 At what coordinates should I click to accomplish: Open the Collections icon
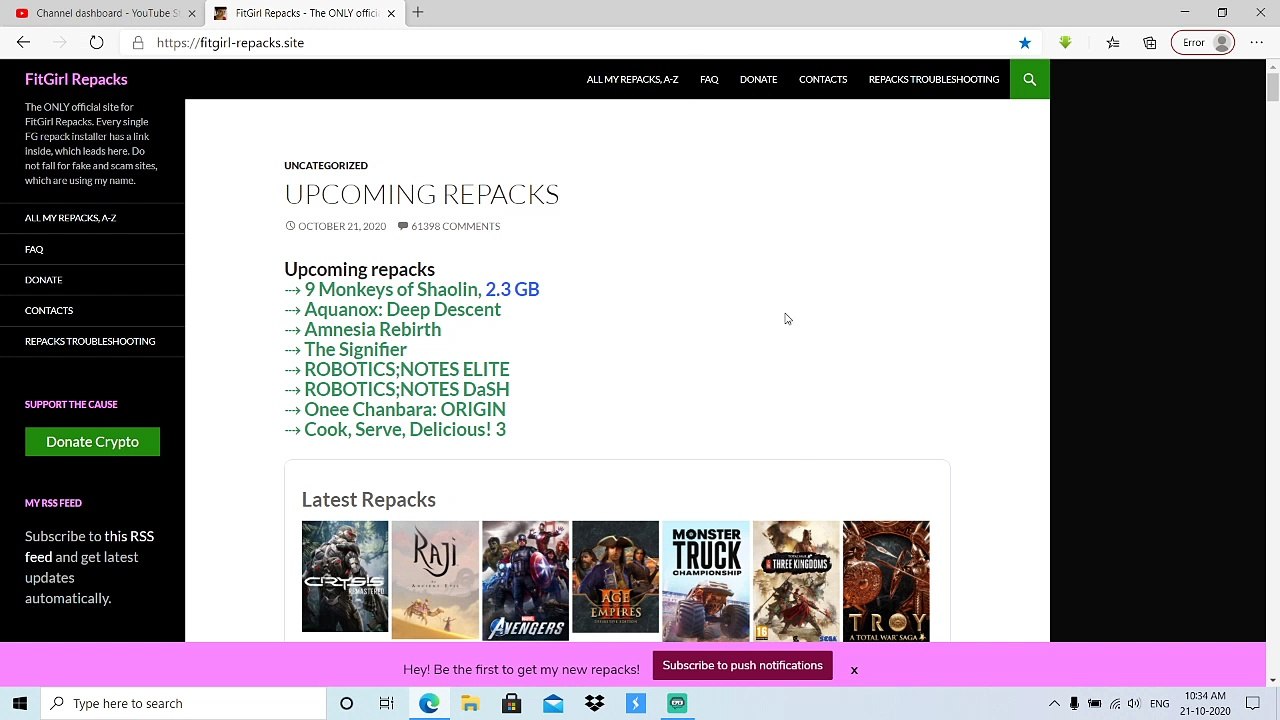[x=1150, y=43]
